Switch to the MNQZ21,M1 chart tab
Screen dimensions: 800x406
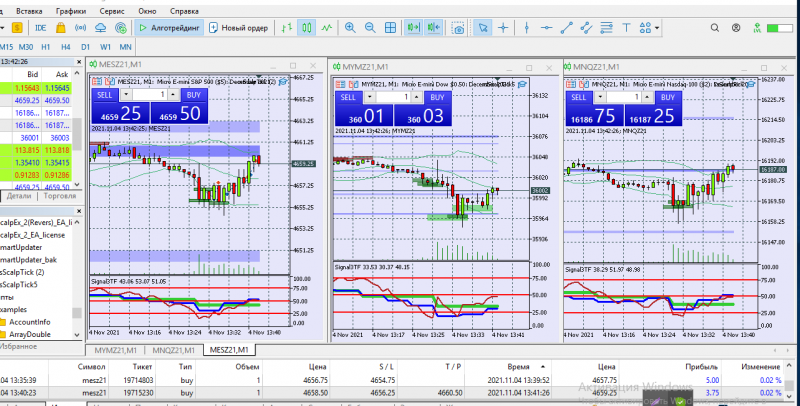tap(173, 351)
